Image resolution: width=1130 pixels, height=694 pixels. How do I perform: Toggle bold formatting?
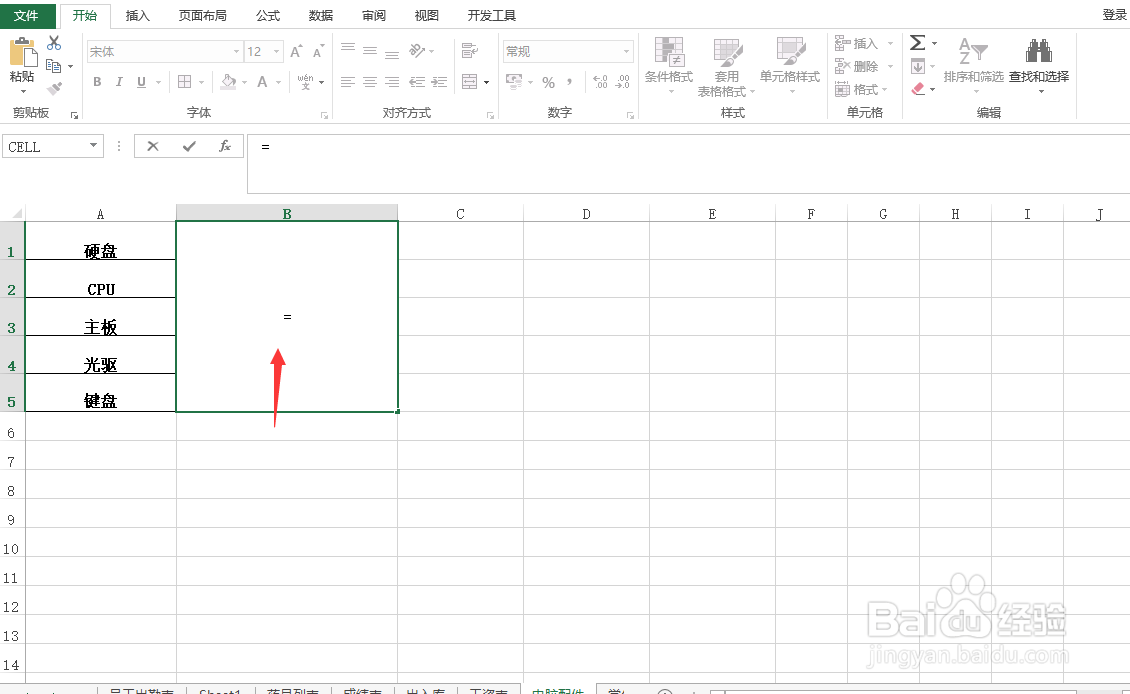click(x=97, y=82)
